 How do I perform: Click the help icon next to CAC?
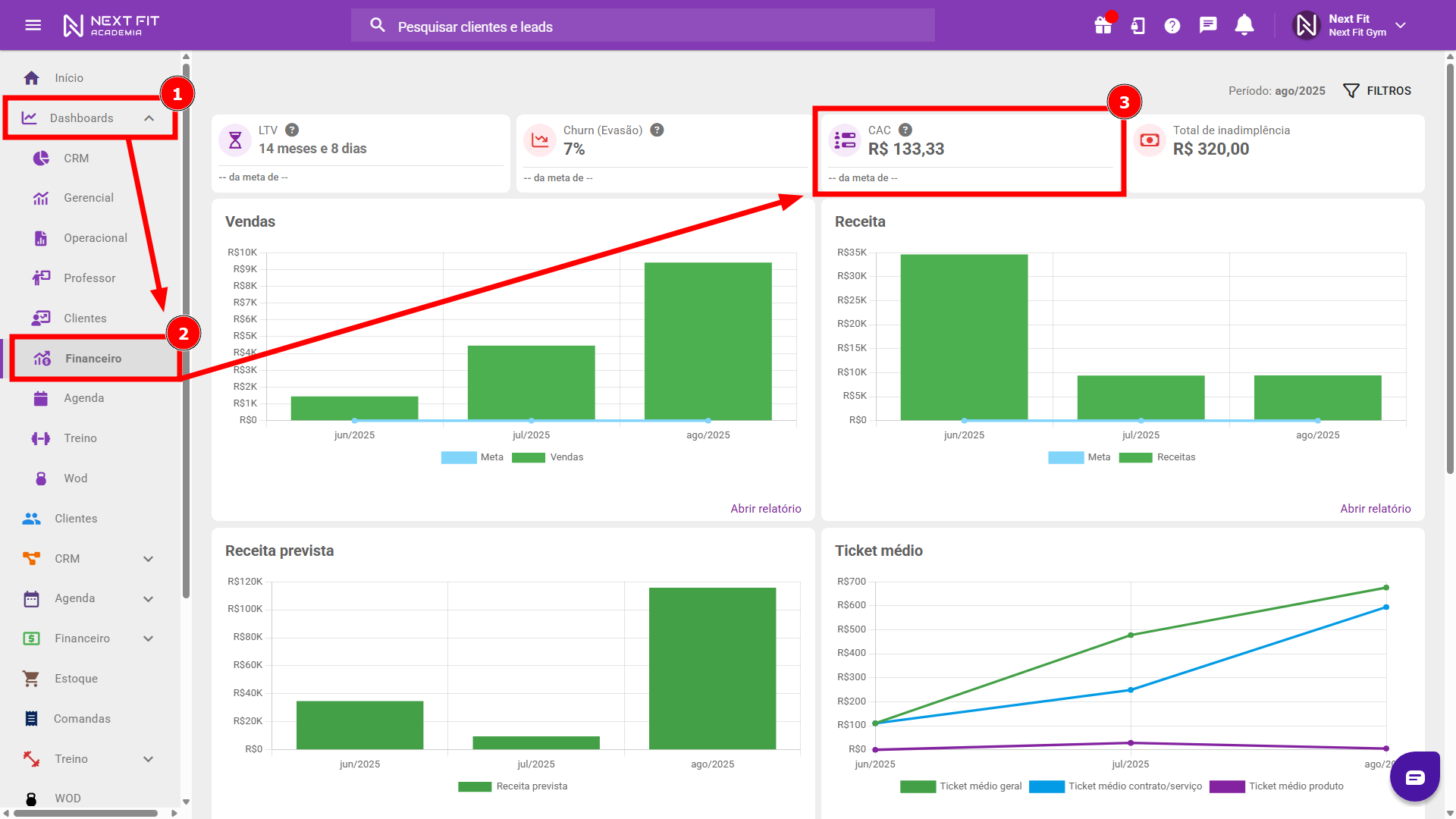905,130
